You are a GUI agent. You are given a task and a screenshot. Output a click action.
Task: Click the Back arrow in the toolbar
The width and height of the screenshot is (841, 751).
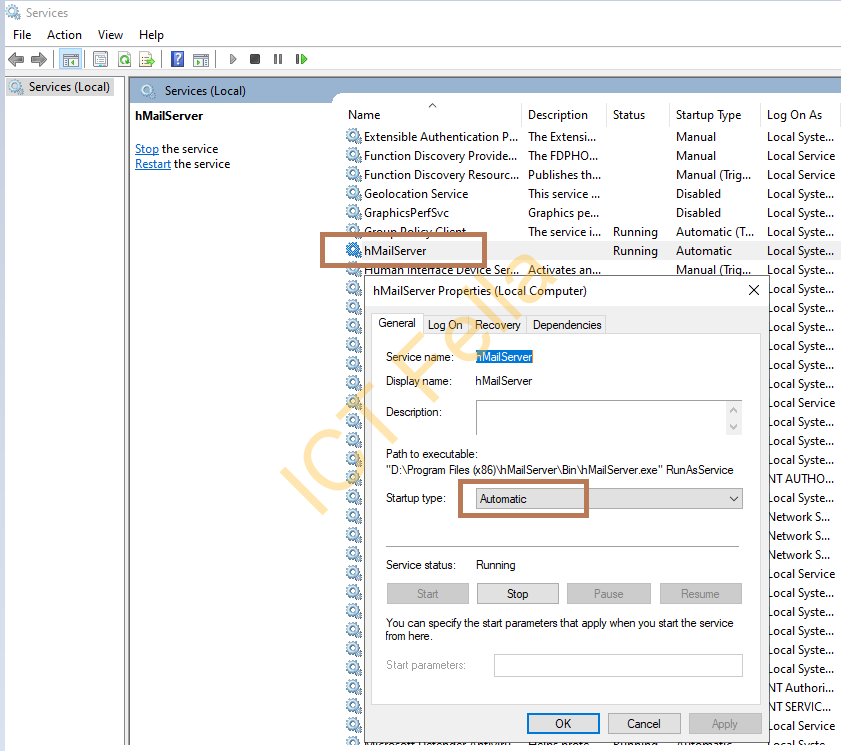[x=16, y=59]
